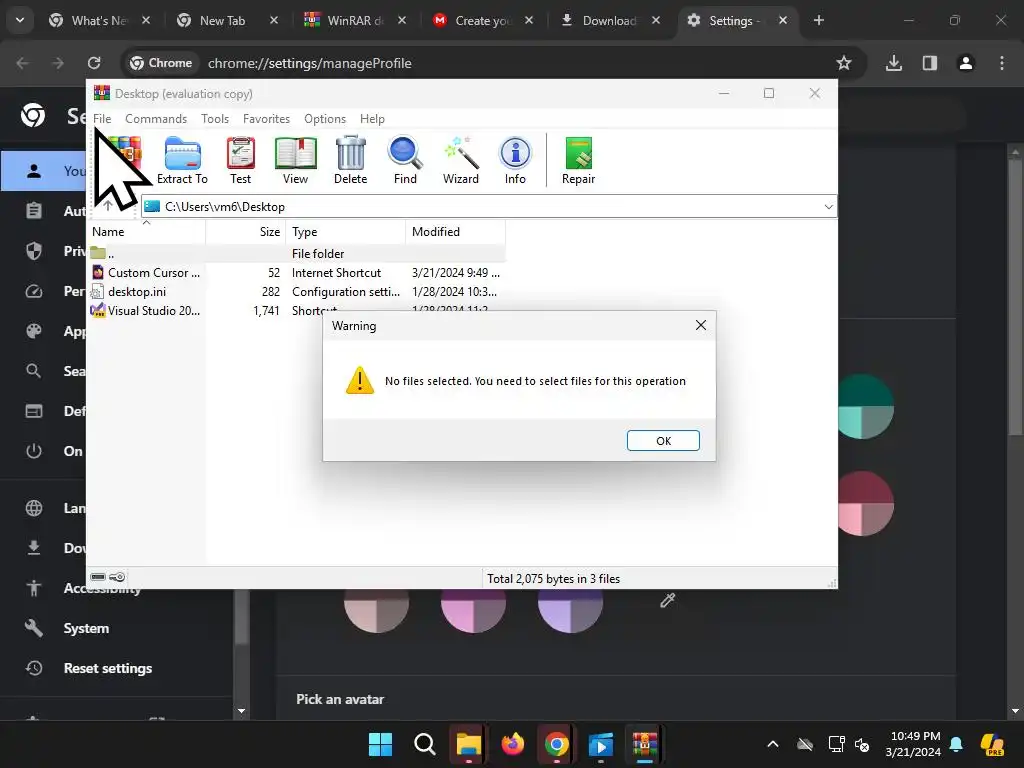Viewport: 1024px width, 768px height.
Task: Launch the Wizard wand icon
Action: (x=461, y=161)
